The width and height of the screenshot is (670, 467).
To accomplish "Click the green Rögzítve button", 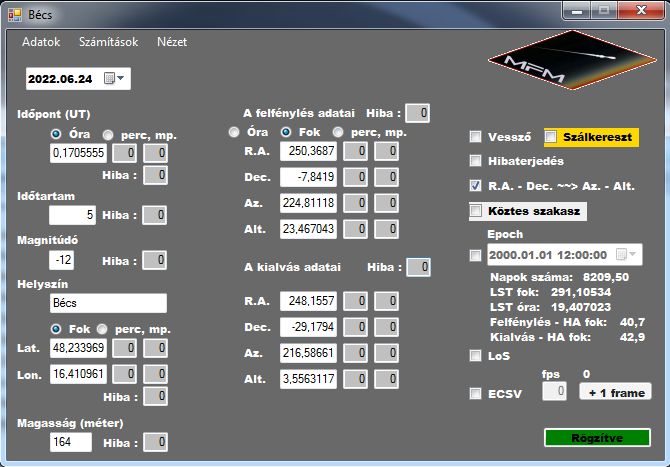I will [x=597, y=438].
